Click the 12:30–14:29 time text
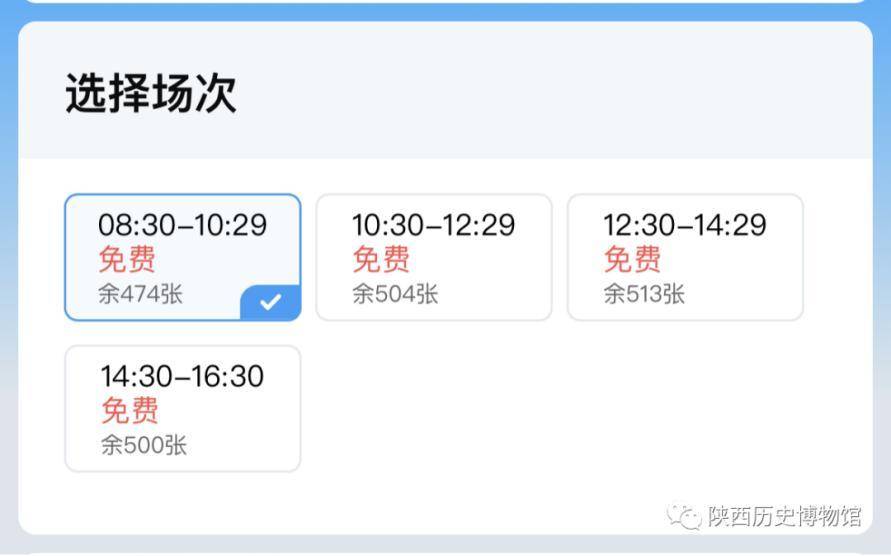 coord(684,225)
